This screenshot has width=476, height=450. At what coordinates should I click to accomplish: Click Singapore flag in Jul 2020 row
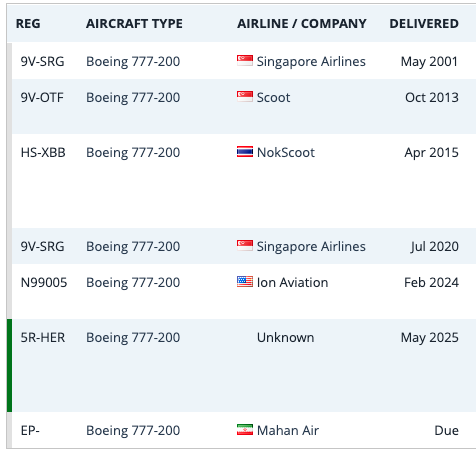click(245, 246)
